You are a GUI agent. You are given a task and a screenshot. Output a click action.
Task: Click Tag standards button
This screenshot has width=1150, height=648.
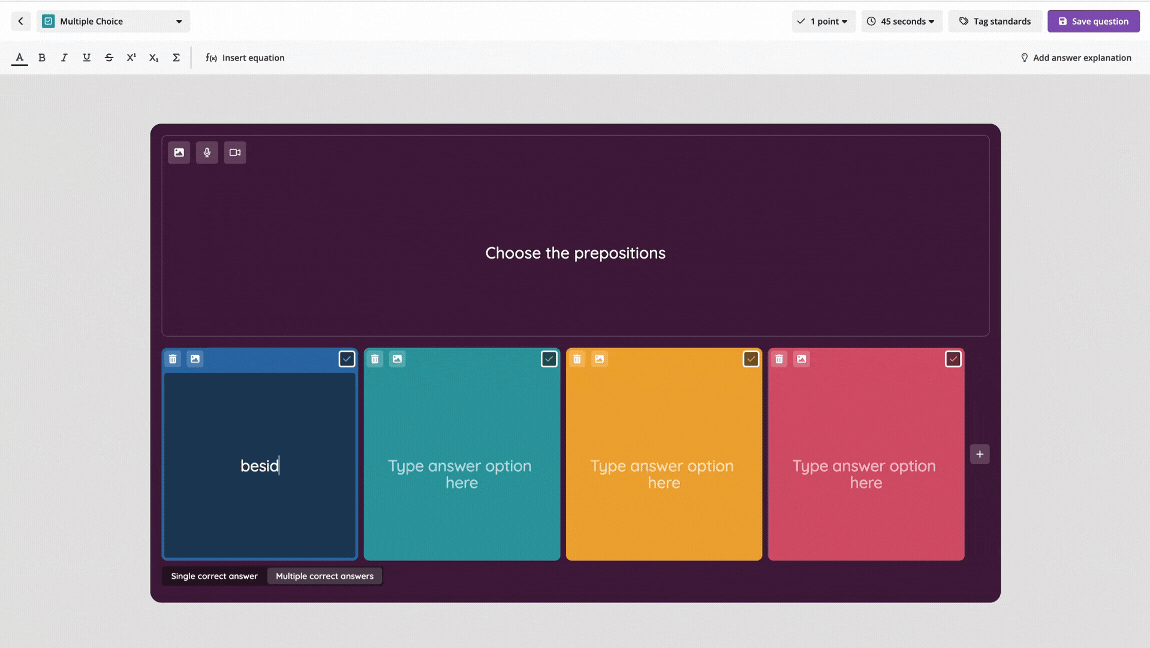pyautogui.click(x=995, y=21)
